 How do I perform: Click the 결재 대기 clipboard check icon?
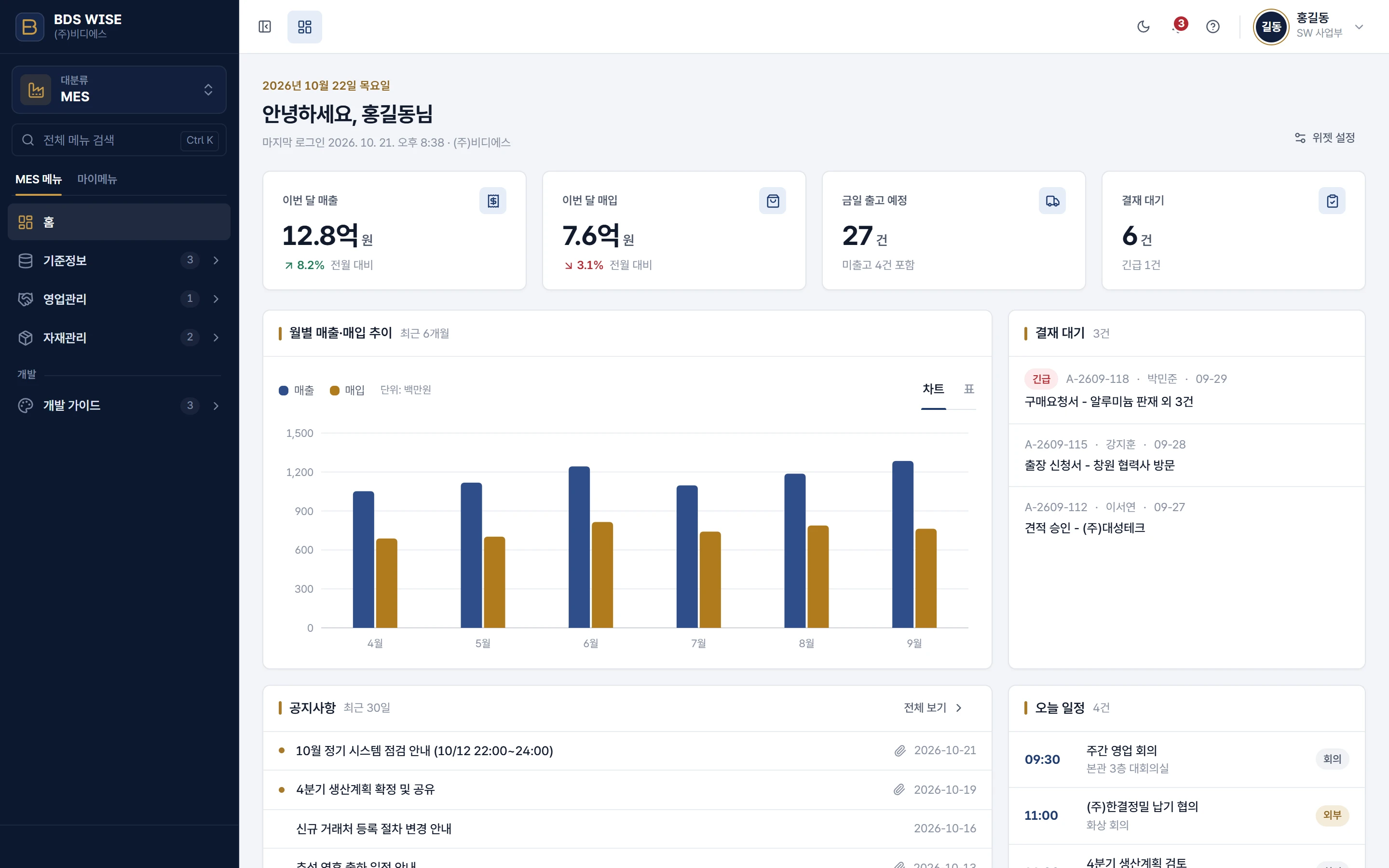tap(1332, 201)
